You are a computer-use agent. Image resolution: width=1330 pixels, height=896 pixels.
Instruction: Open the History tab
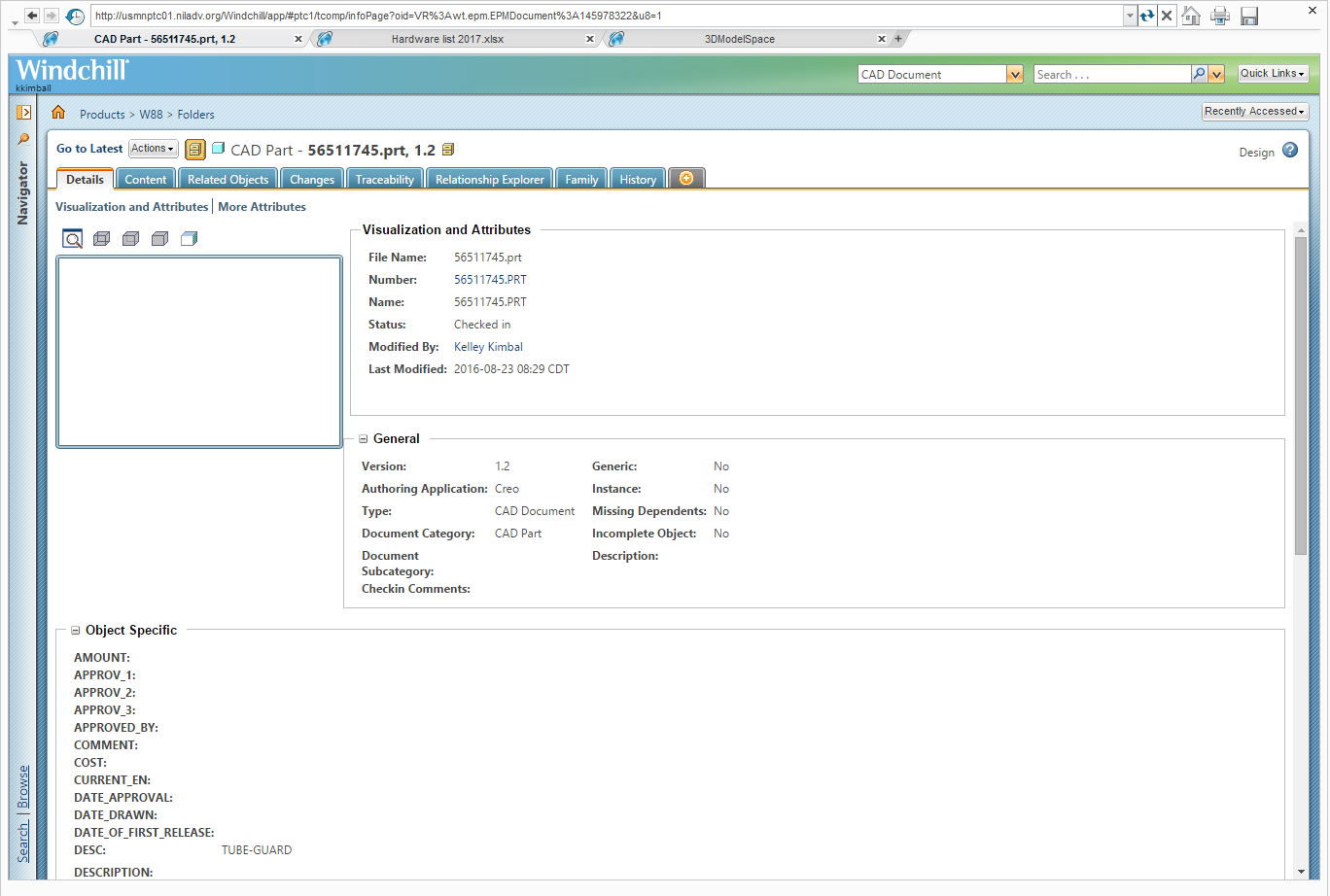[x=639, y=179]
